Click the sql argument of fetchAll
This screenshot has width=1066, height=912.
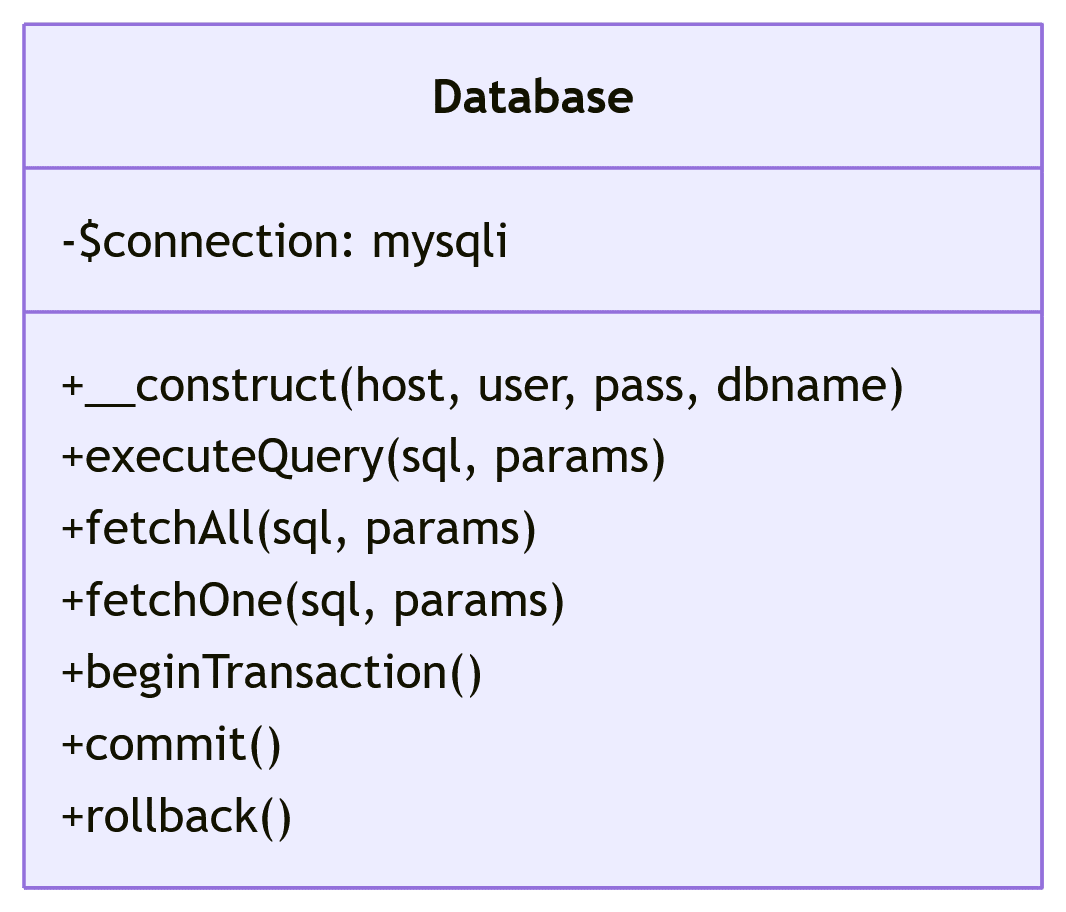pyautogui.click(x=302, y=529)
